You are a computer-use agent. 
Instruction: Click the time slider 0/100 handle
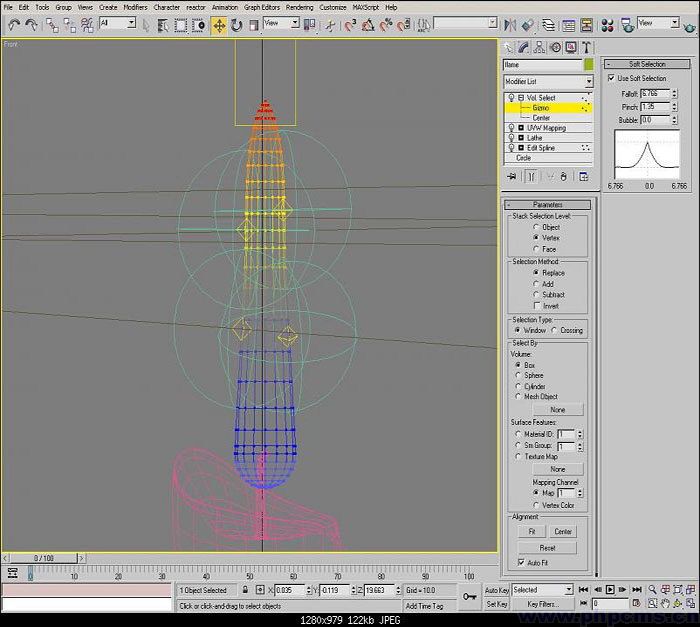(x=43, y=558)
